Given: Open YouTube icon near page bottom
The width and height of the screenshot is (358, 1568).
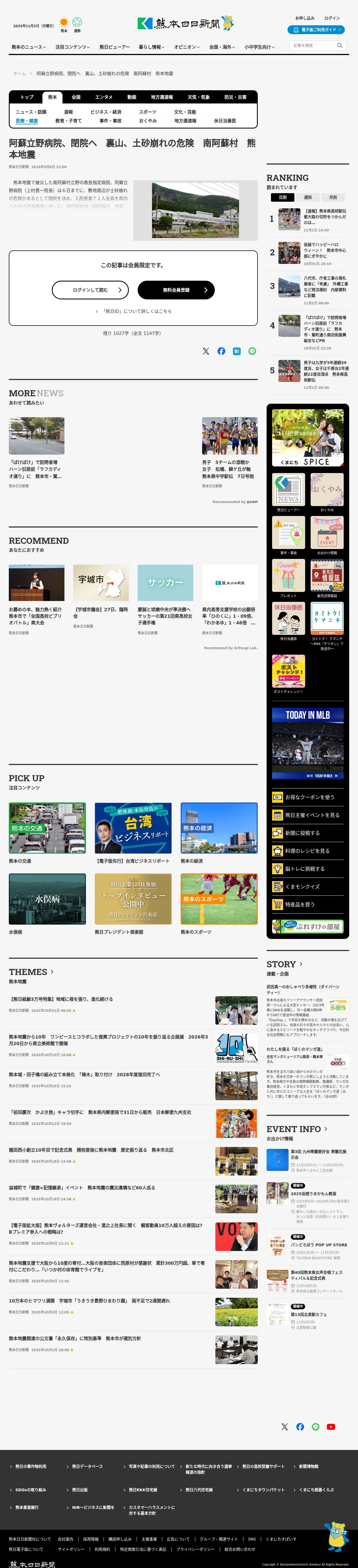Looking at the screenshot, I should coord(331,1427).
